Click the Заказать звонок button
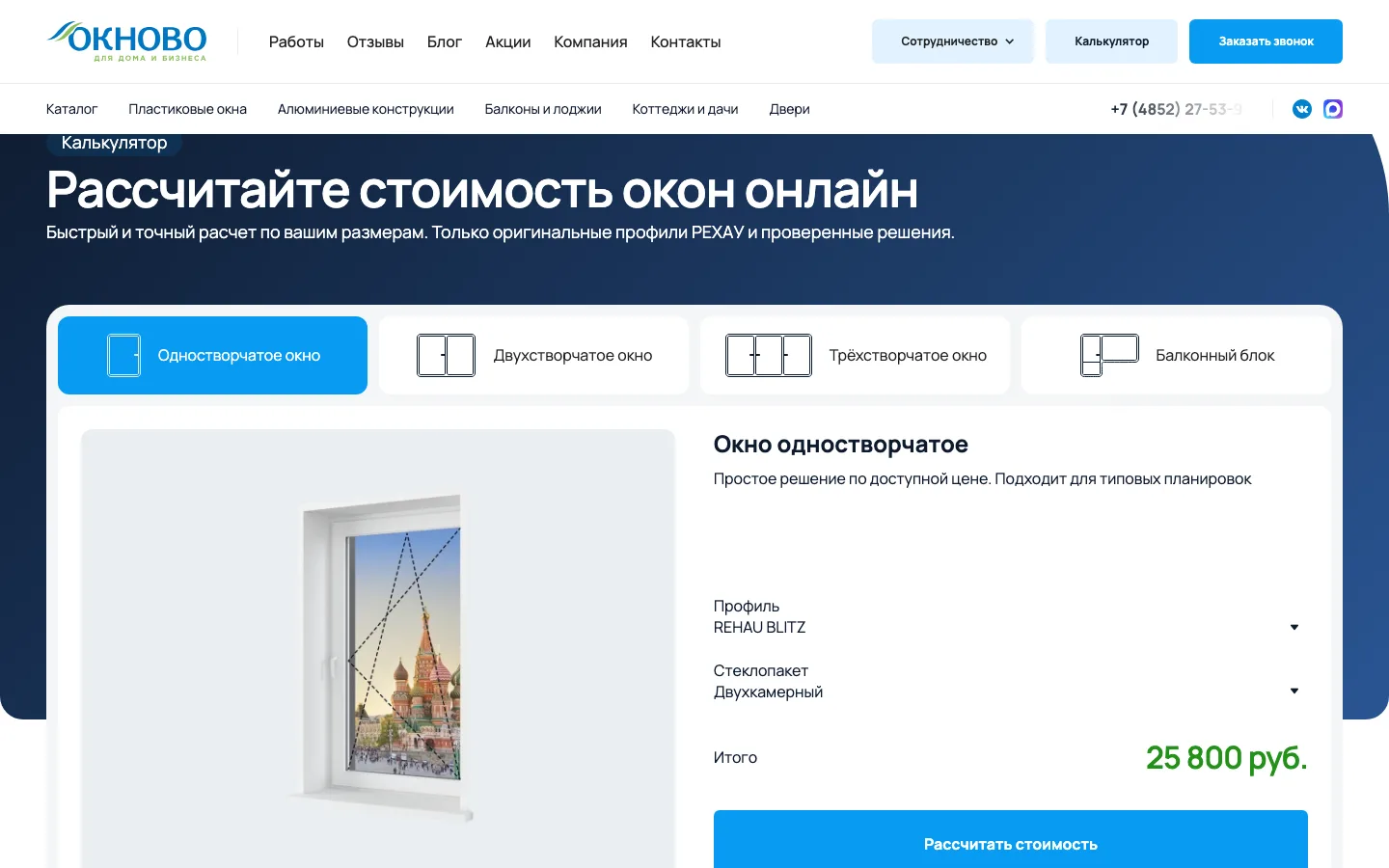This screenshot has height=868, width=1389. coord(1266,41)
